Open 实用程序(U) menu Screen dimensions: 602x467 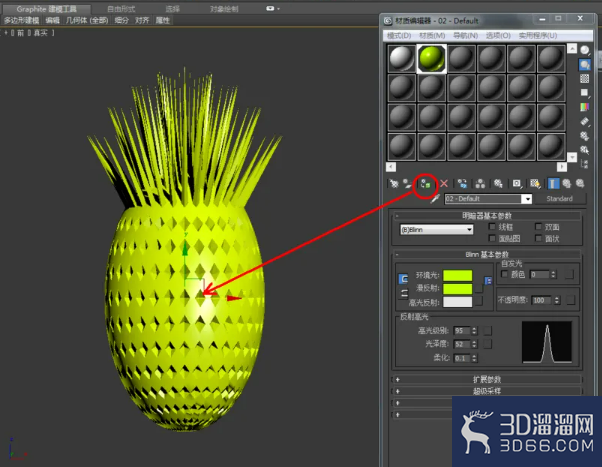538,35
